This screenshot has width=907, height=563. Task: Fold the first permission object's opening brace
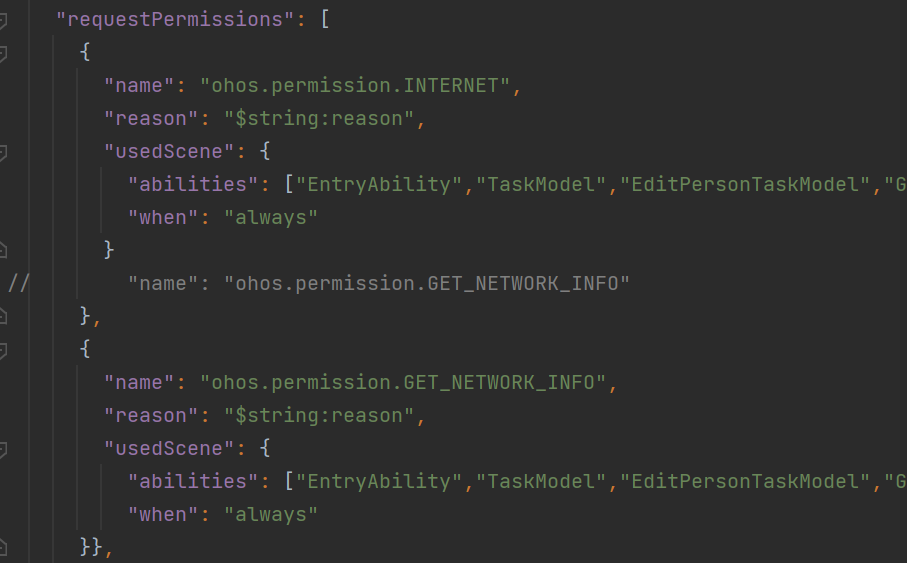tap(4, 52)
